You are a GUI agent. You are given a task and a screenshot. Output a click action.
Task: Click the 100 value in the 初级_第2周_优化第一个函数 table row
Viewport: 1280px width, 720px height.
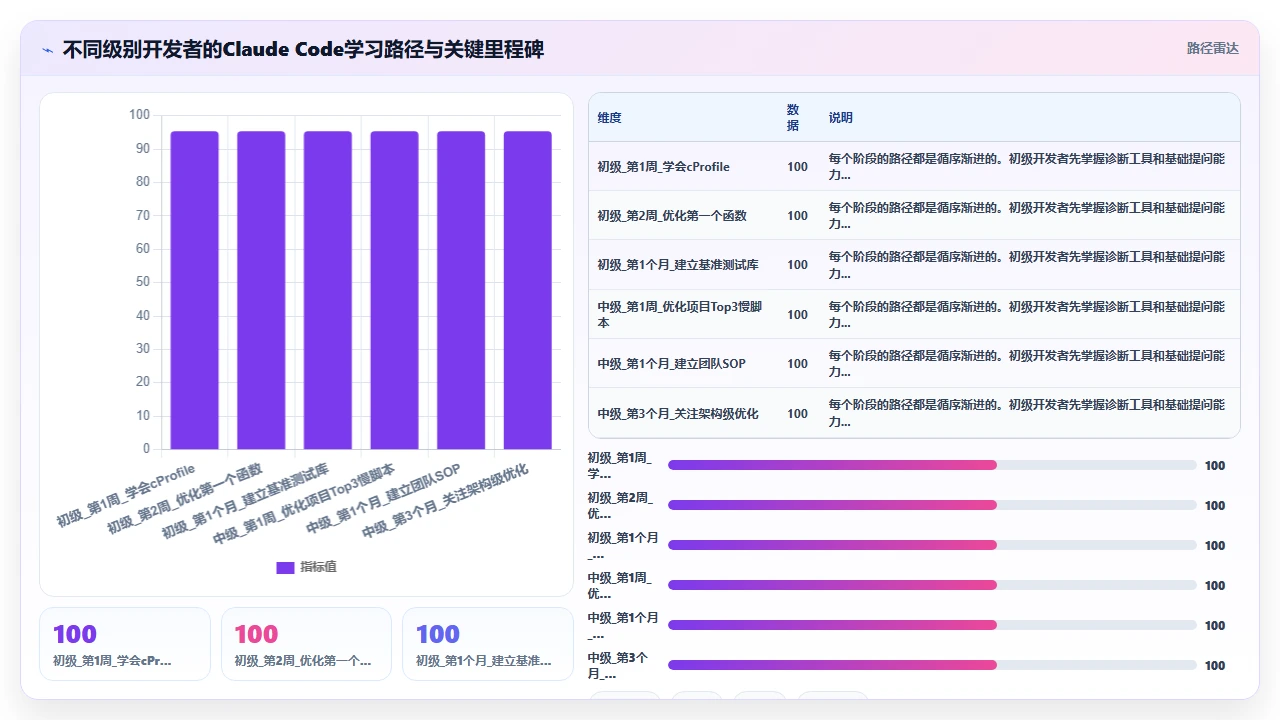click(x=797, y=216)
